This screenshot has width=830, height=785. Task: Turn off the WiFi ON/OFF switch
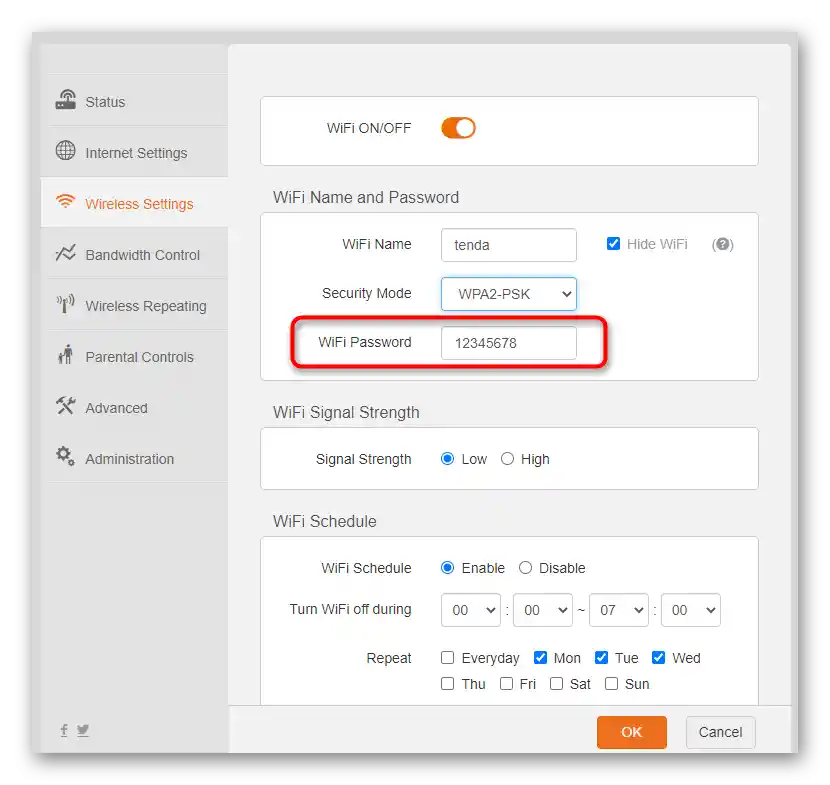coord(458,128)
